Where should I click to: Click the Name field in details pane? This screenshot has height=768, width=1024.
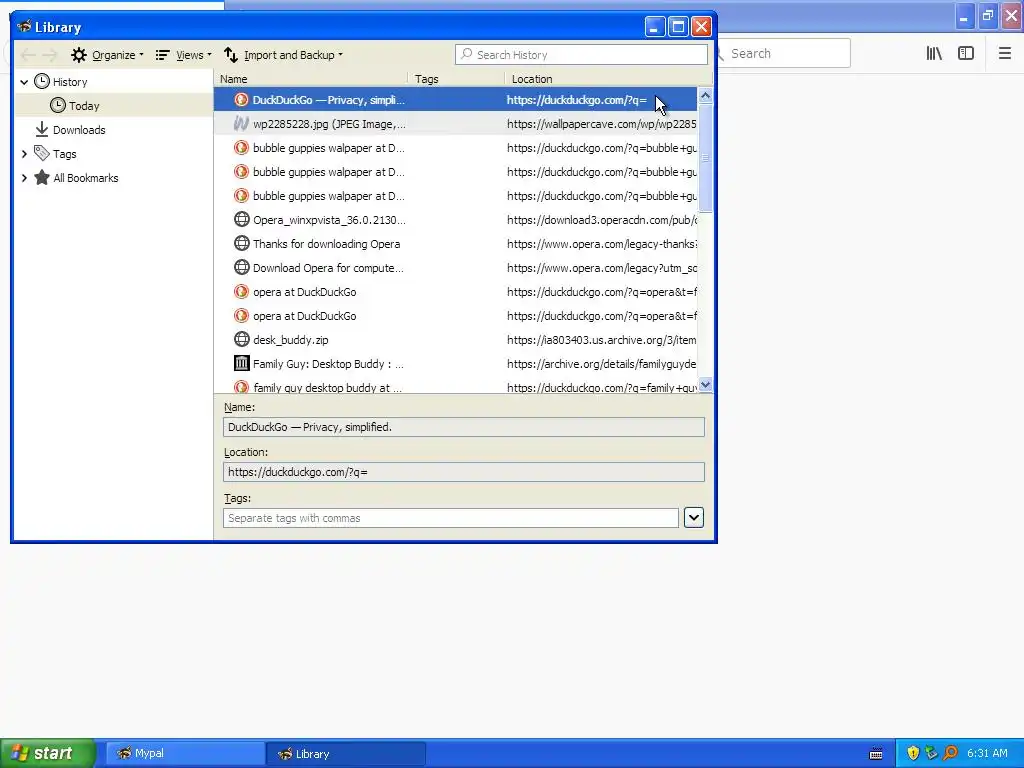(464, 427)
